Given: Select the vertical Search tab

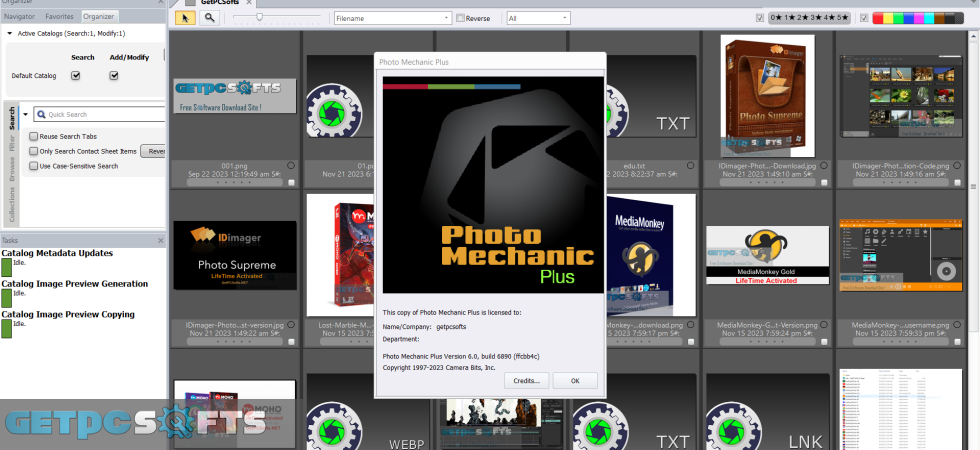Looking at the screenshot, I should [12, 119].
